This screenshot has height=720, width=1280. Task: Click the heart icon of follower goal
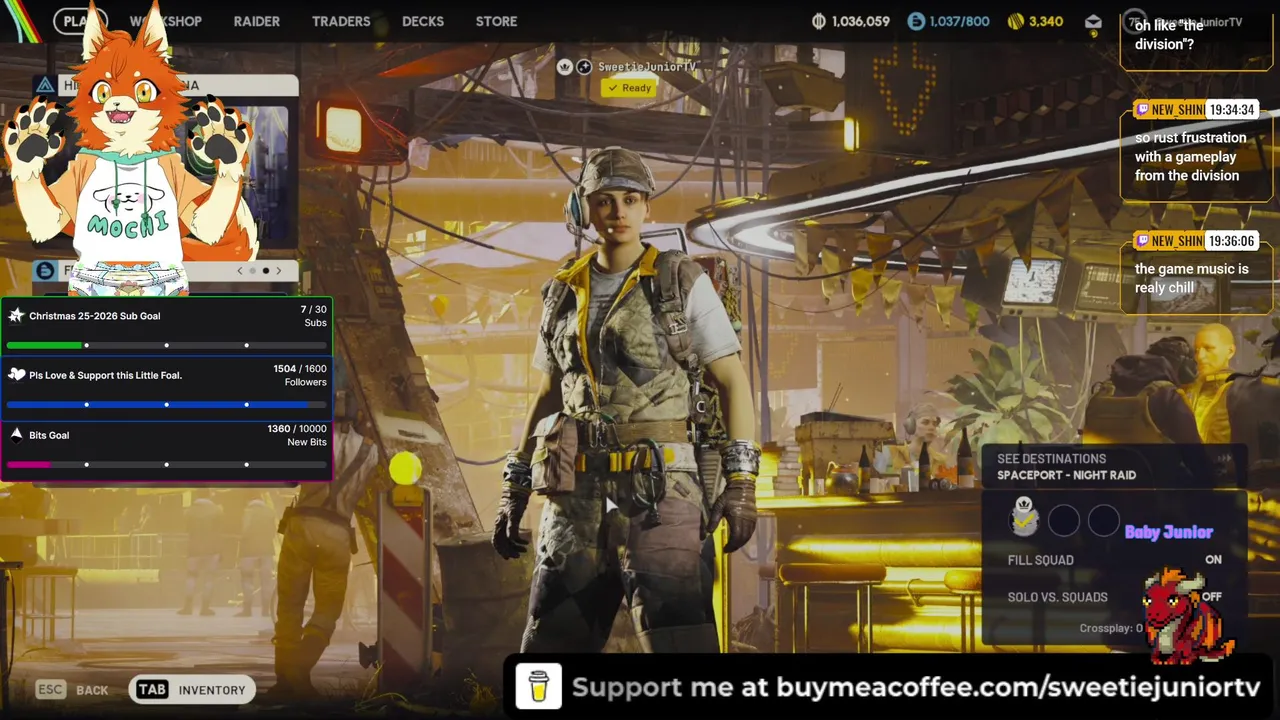tap(16, 374)
